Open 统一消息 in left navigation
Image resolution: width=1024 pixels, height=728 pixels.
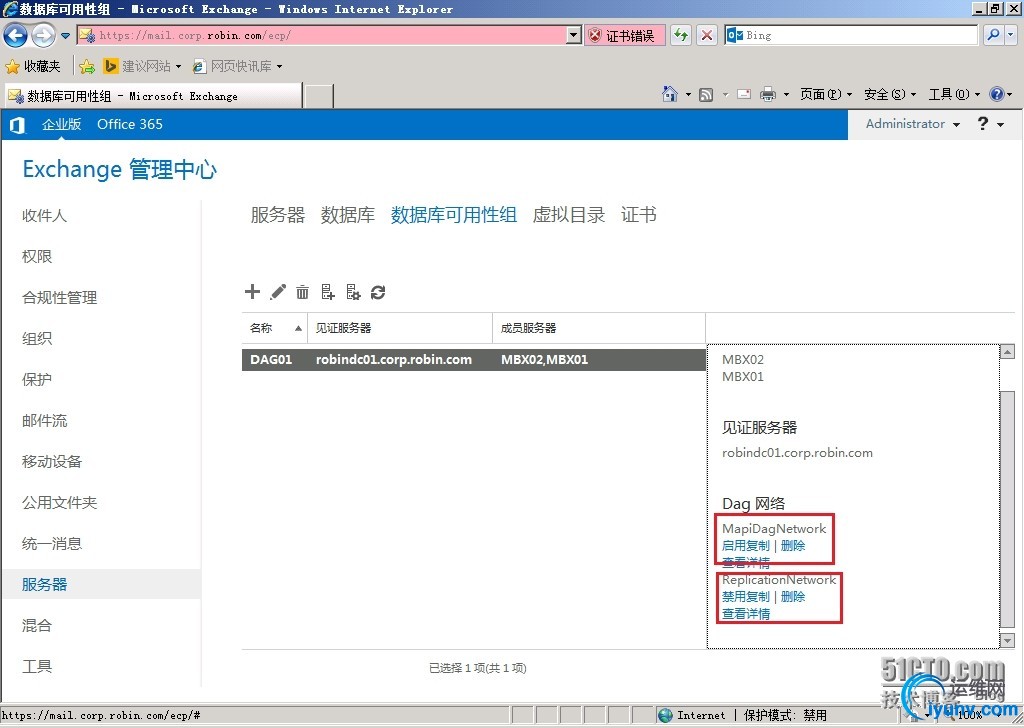pos(52,544)
